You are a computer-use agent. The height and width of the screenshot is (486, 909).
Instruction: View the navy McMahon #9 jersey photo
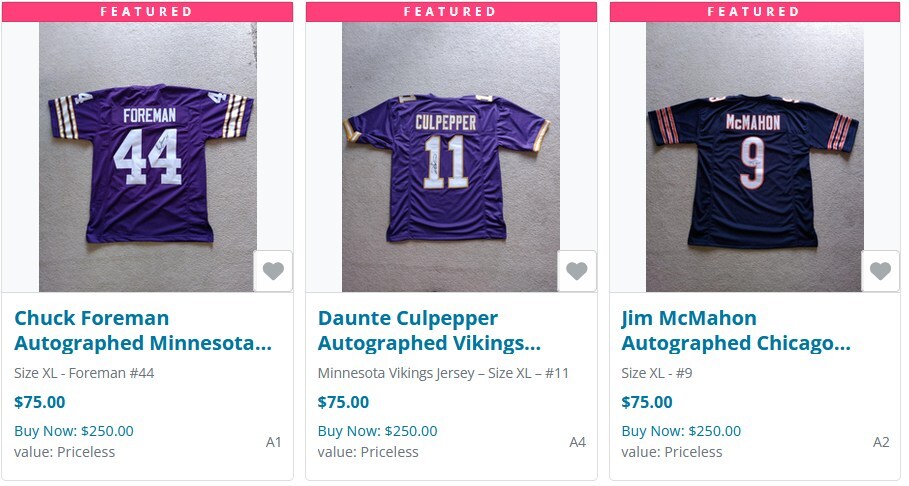tap(754, 156)
